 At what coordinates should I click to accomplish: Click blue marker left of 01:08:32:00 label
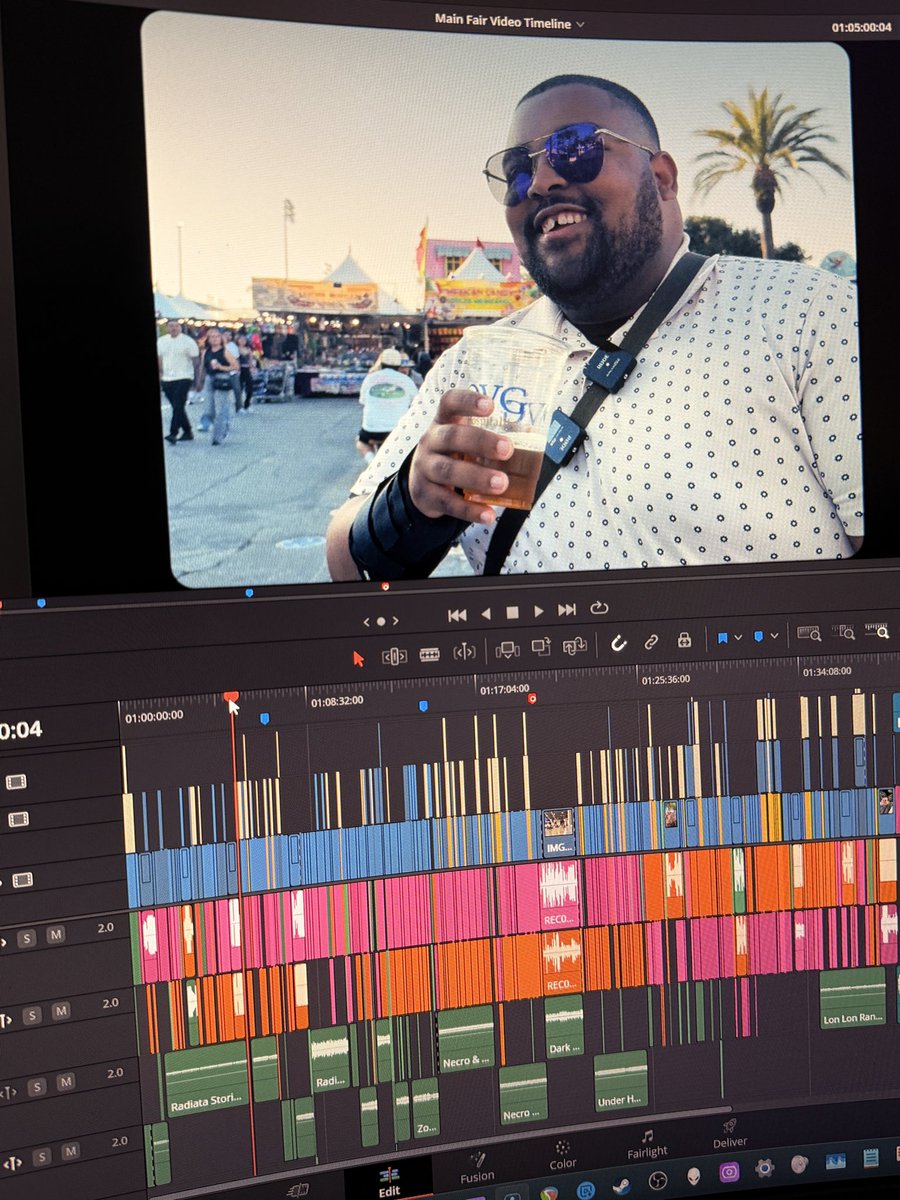pos(264,718)
